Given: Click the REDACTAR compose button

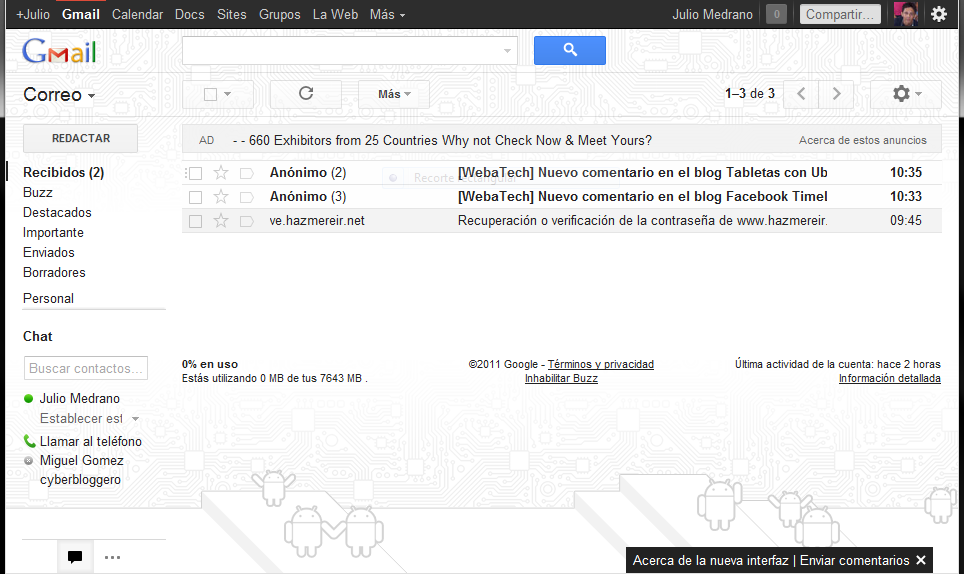Looking at the screenshot, I should pos(81,138).
